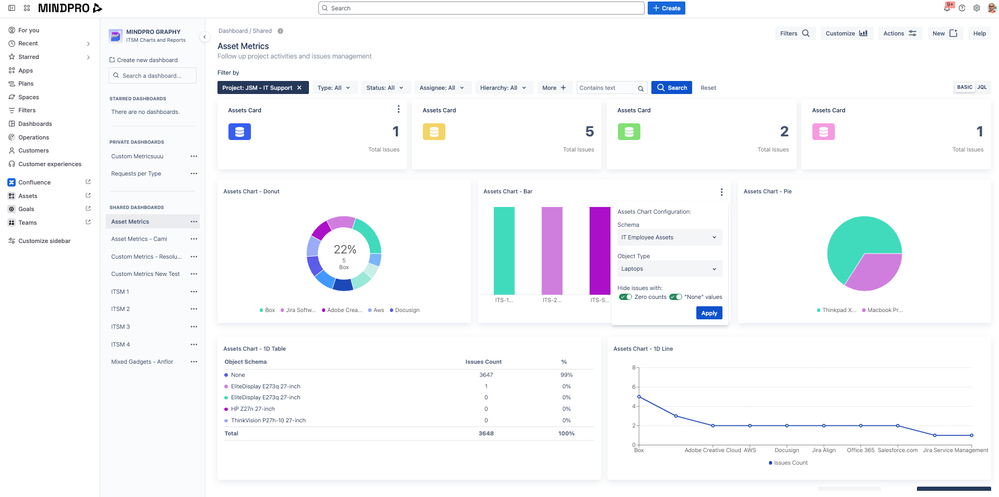Switch to JQL filter mode
The height and width of the screenshot is (497, 999).
[982, 87]
